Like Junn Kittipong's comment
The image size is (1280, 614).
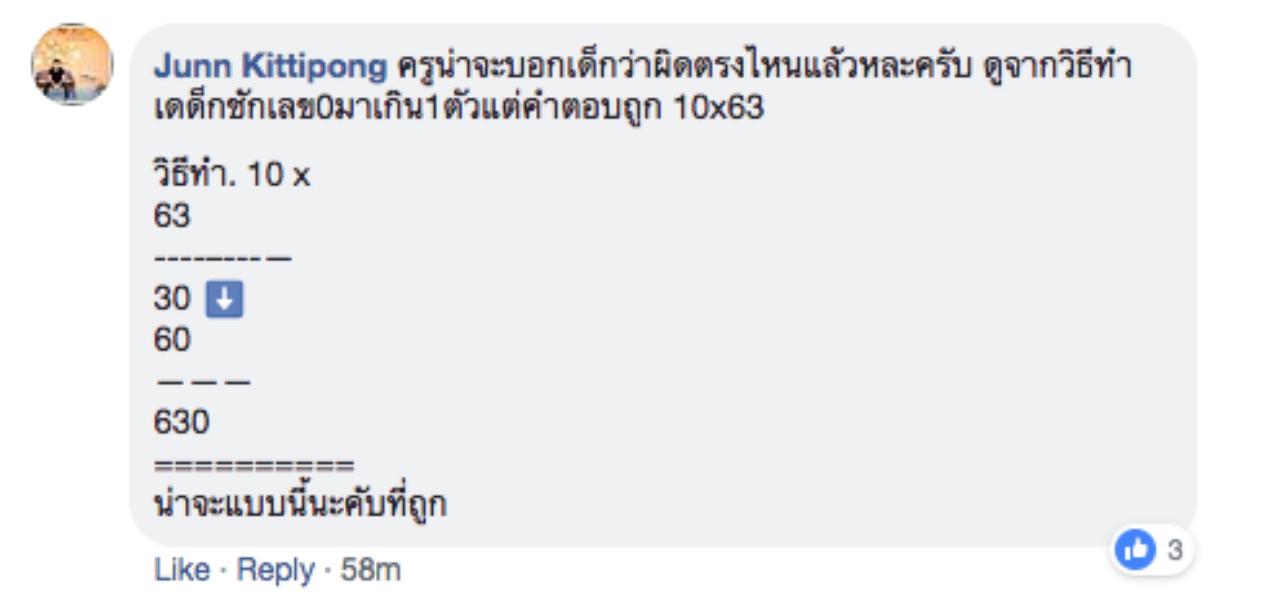click(182, 570)
